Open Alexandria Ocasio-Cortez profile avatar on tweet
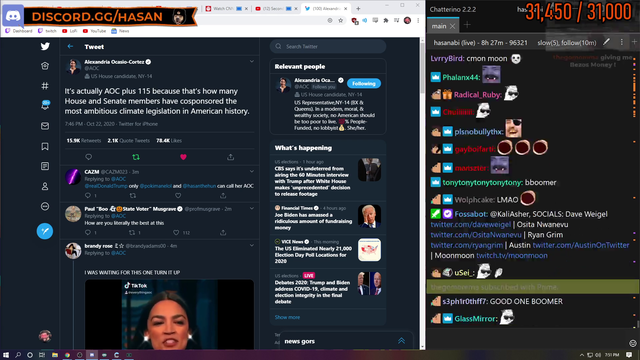Image resolution: width=640 pixels, height=360 pixels. [x=73, y=67]
